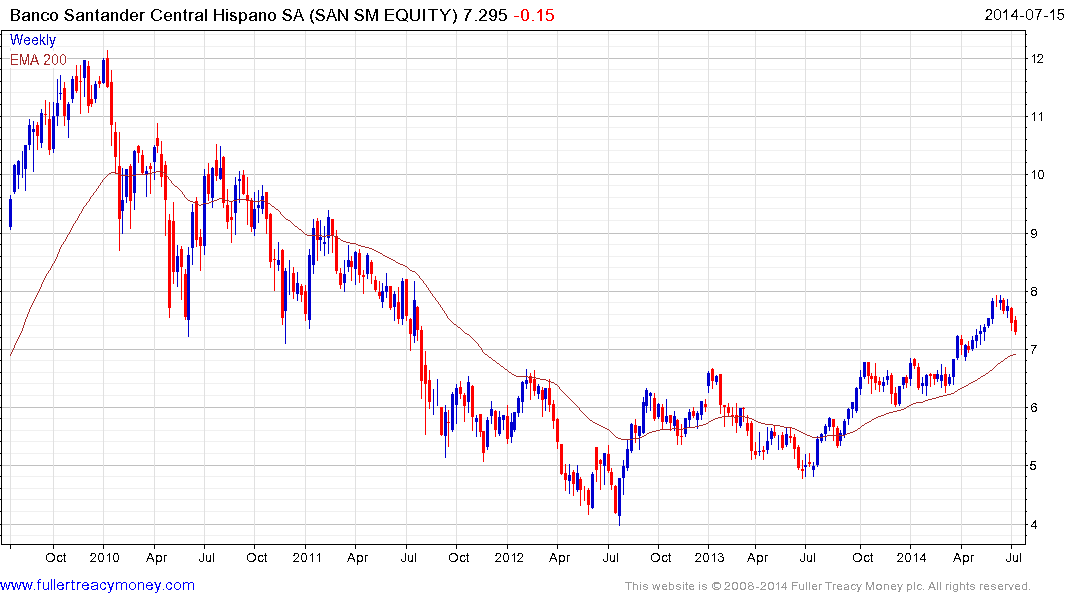The image size is (1075, 600).
Task: Select the copyright notice text
Action: point(828,586)
